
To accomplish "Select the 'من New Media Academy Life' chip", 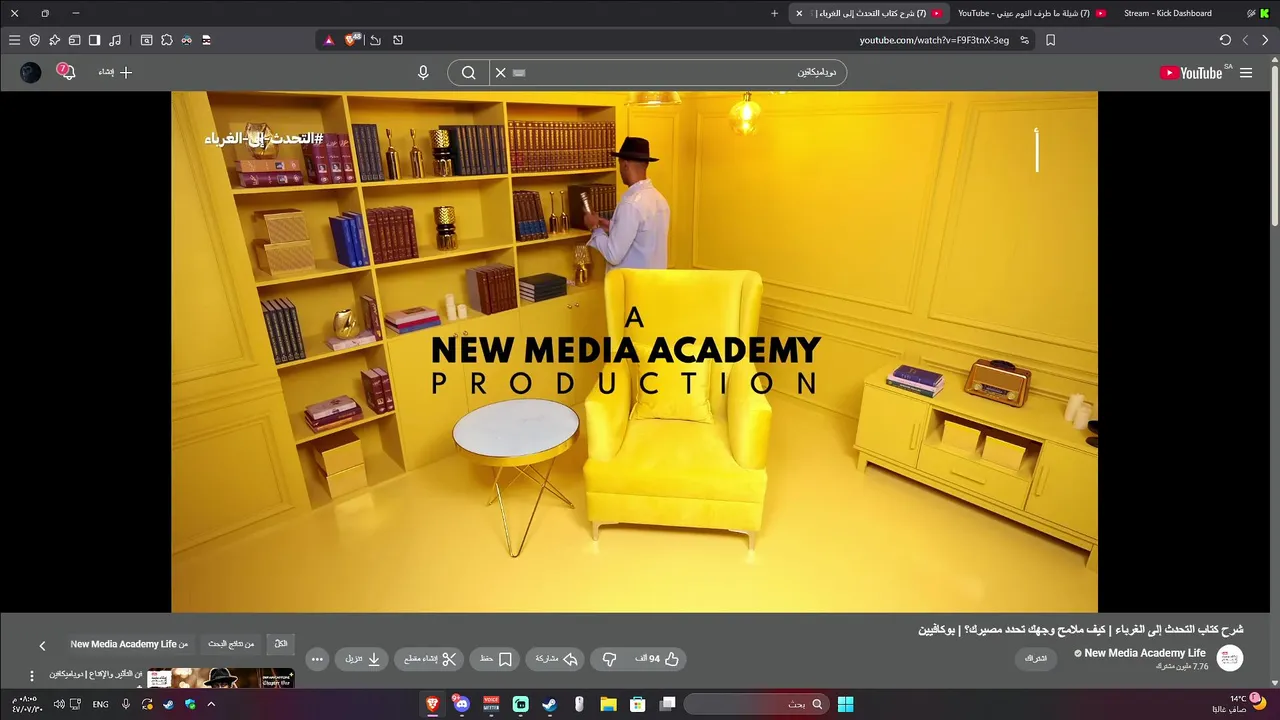I will click(129, 644).
